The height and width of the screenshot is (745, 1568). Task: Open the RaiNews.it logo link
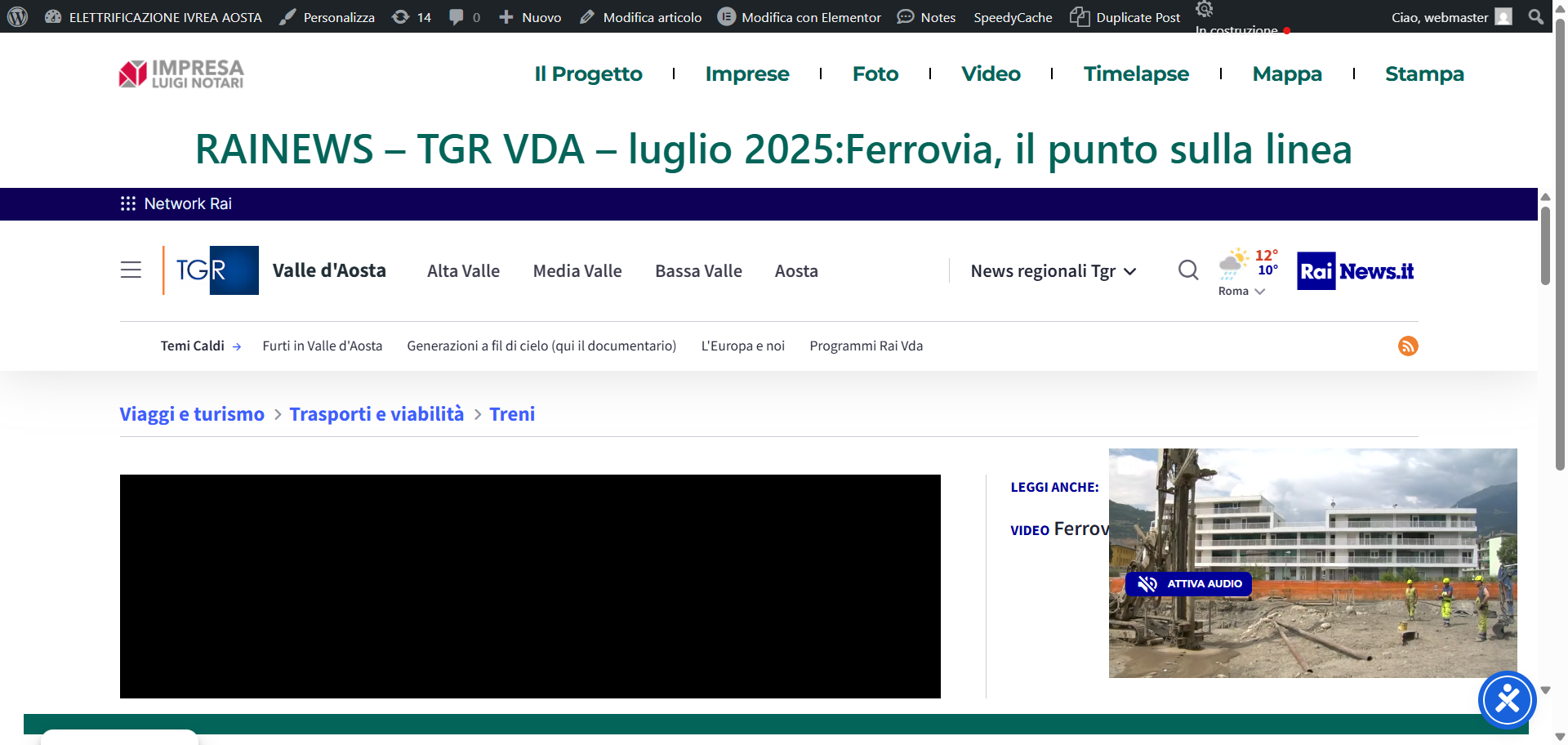(1356, 271)
